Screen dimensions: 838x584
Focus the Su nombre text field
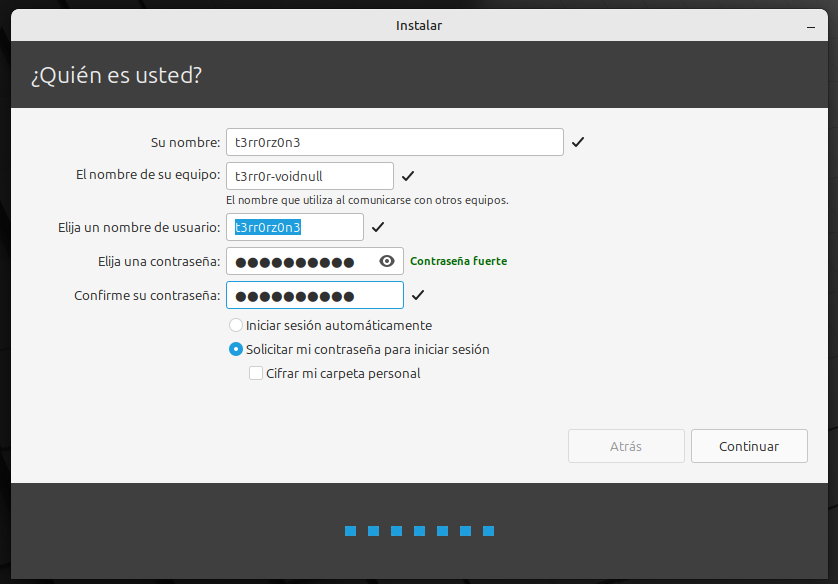(x=394, y=143)
